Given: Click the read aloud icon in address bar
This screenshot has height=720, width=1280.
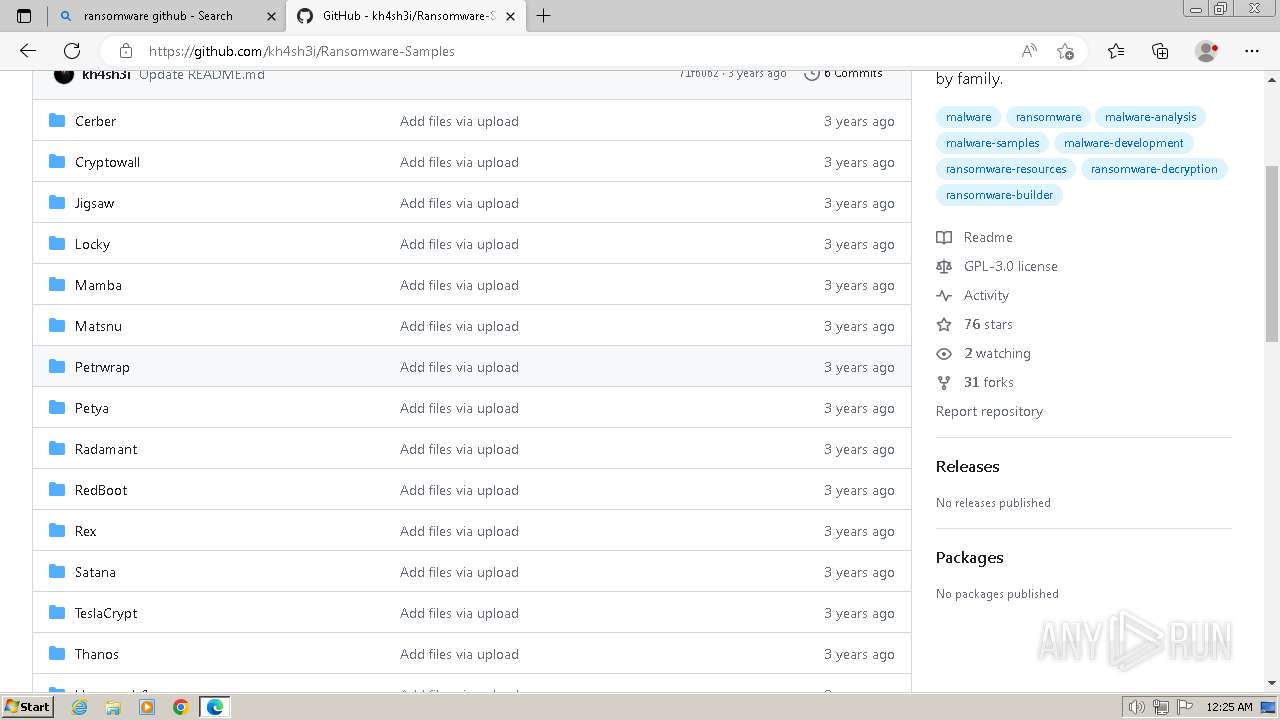Looking at the screenshot, I should (x=1029, y=51).
